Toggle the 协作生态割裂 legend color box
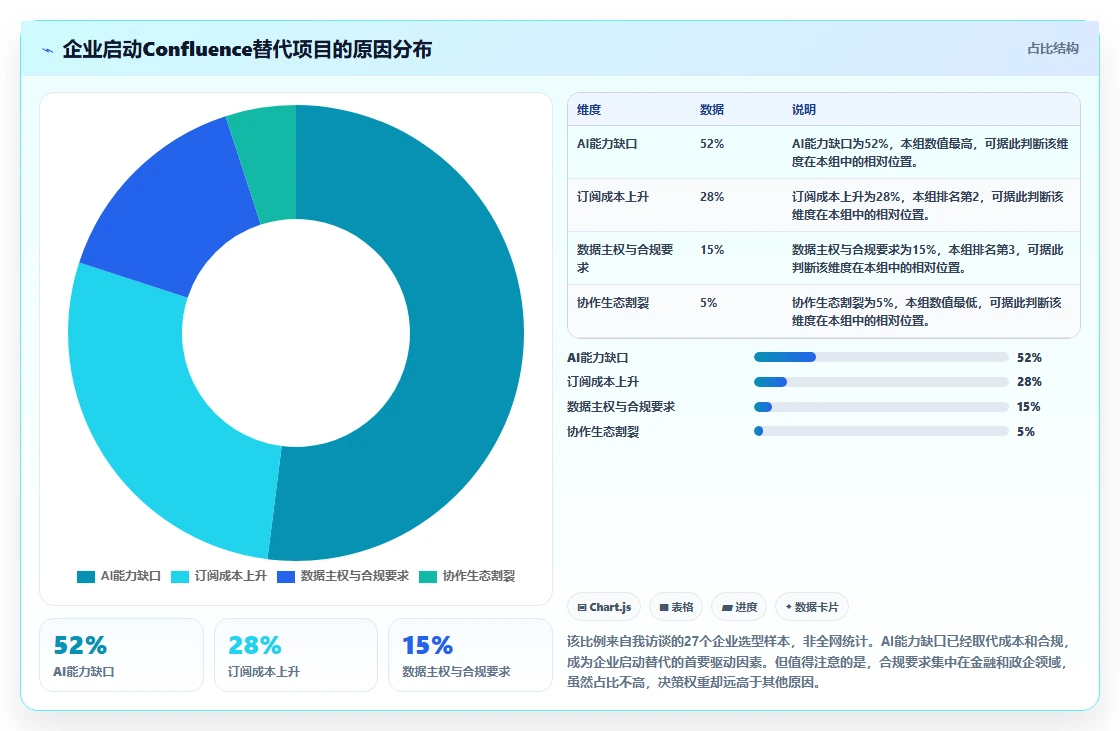 tap(428, 577)
